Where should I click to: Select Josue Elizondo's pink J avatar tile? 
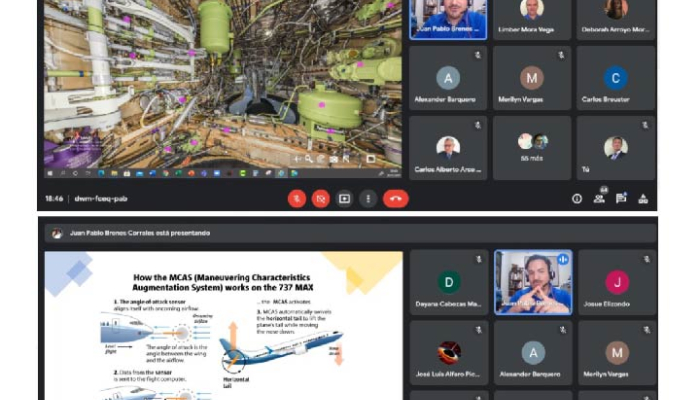[x=617, y=283]
